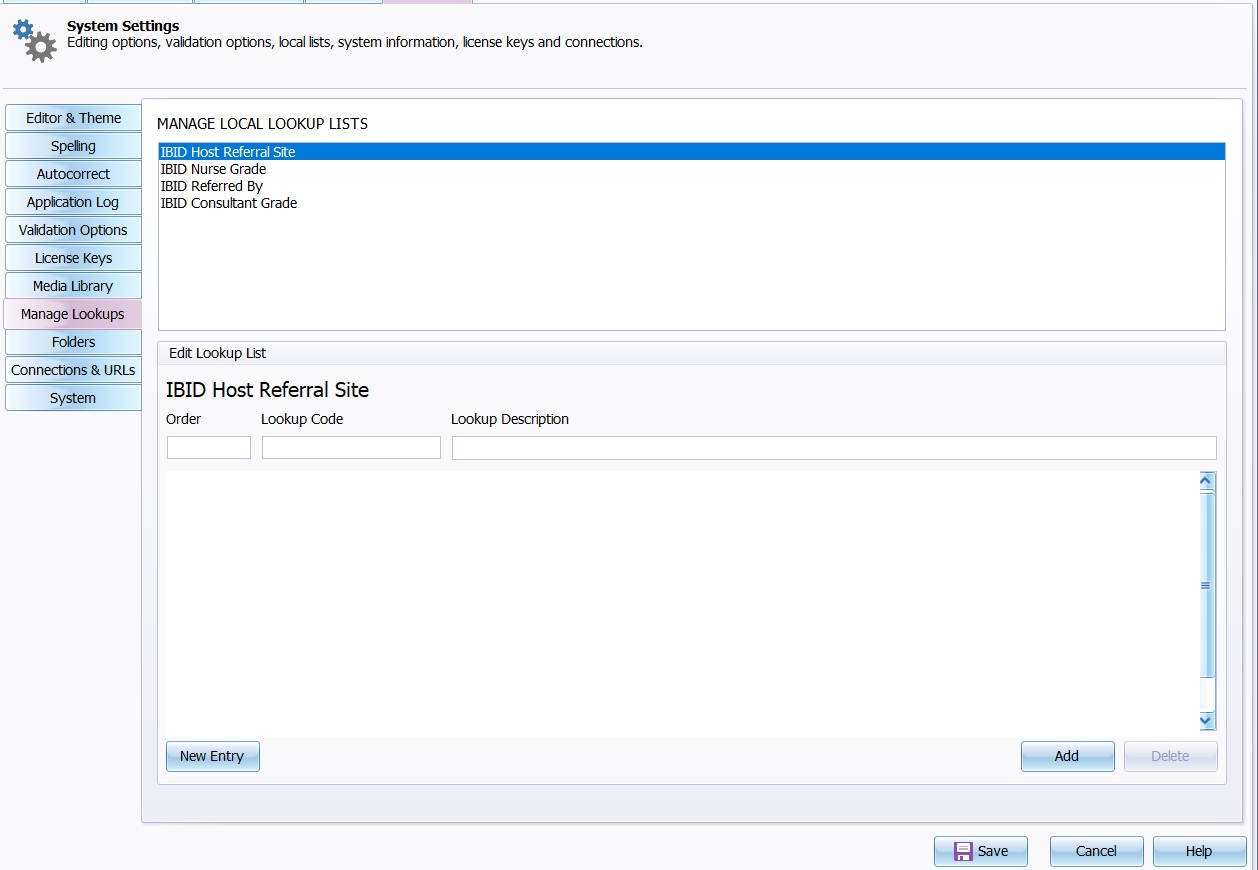
Task: Select IBID Referred By lookup list
Action: coord(211,186)
